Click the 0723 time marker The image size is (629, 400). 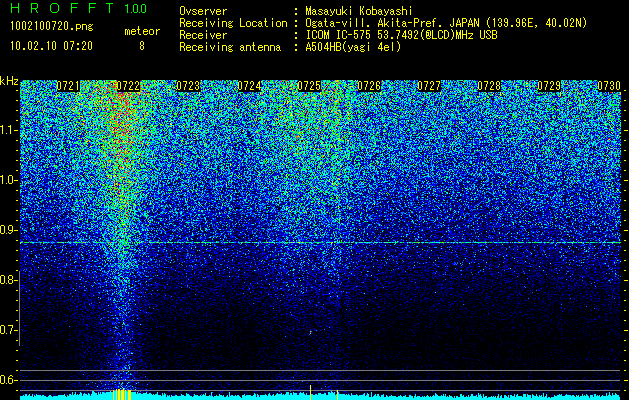coord(188,86)
